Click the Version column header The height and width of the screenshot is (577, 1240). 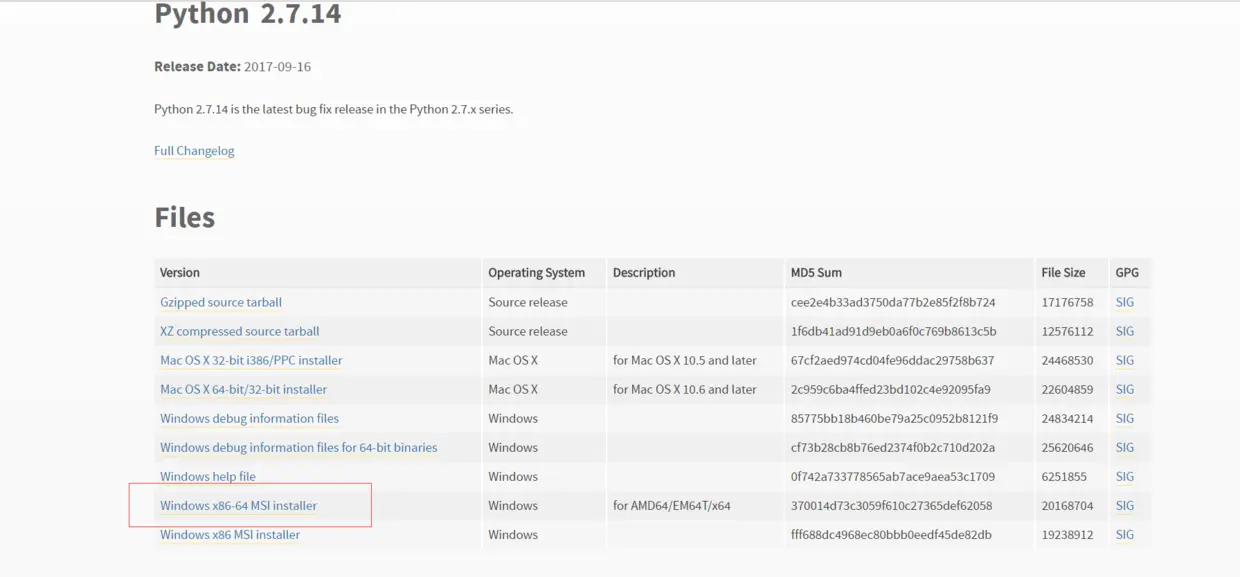point(180,272)
